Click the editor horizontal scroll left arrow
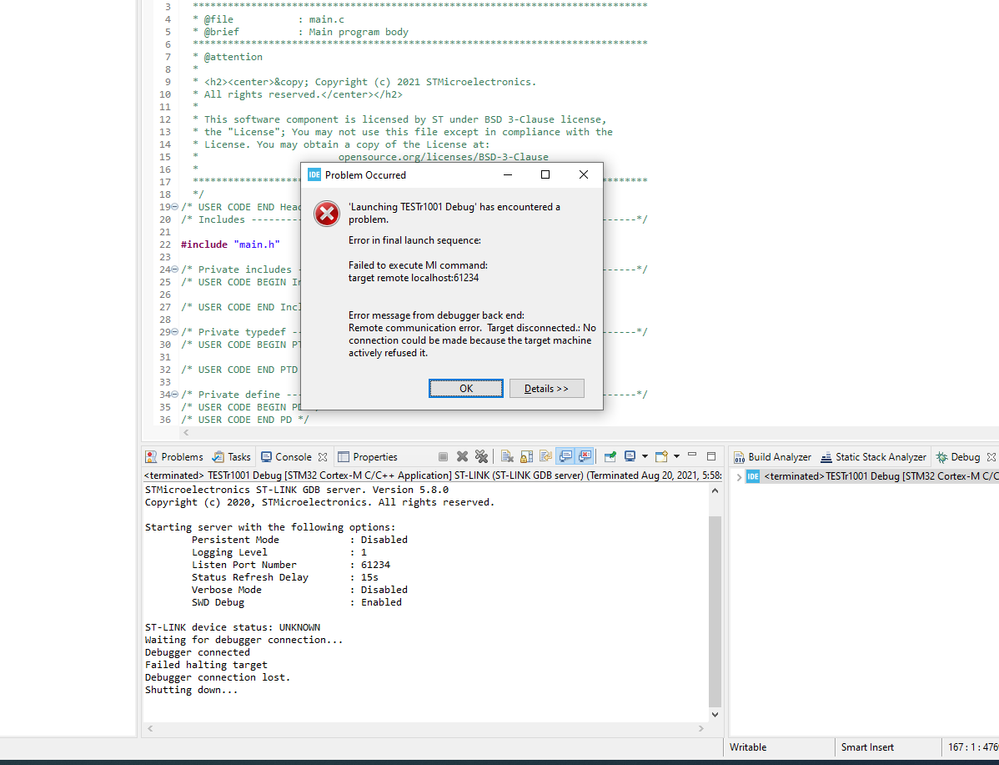This screenshot has width=999, height=765. pos(186,433)
